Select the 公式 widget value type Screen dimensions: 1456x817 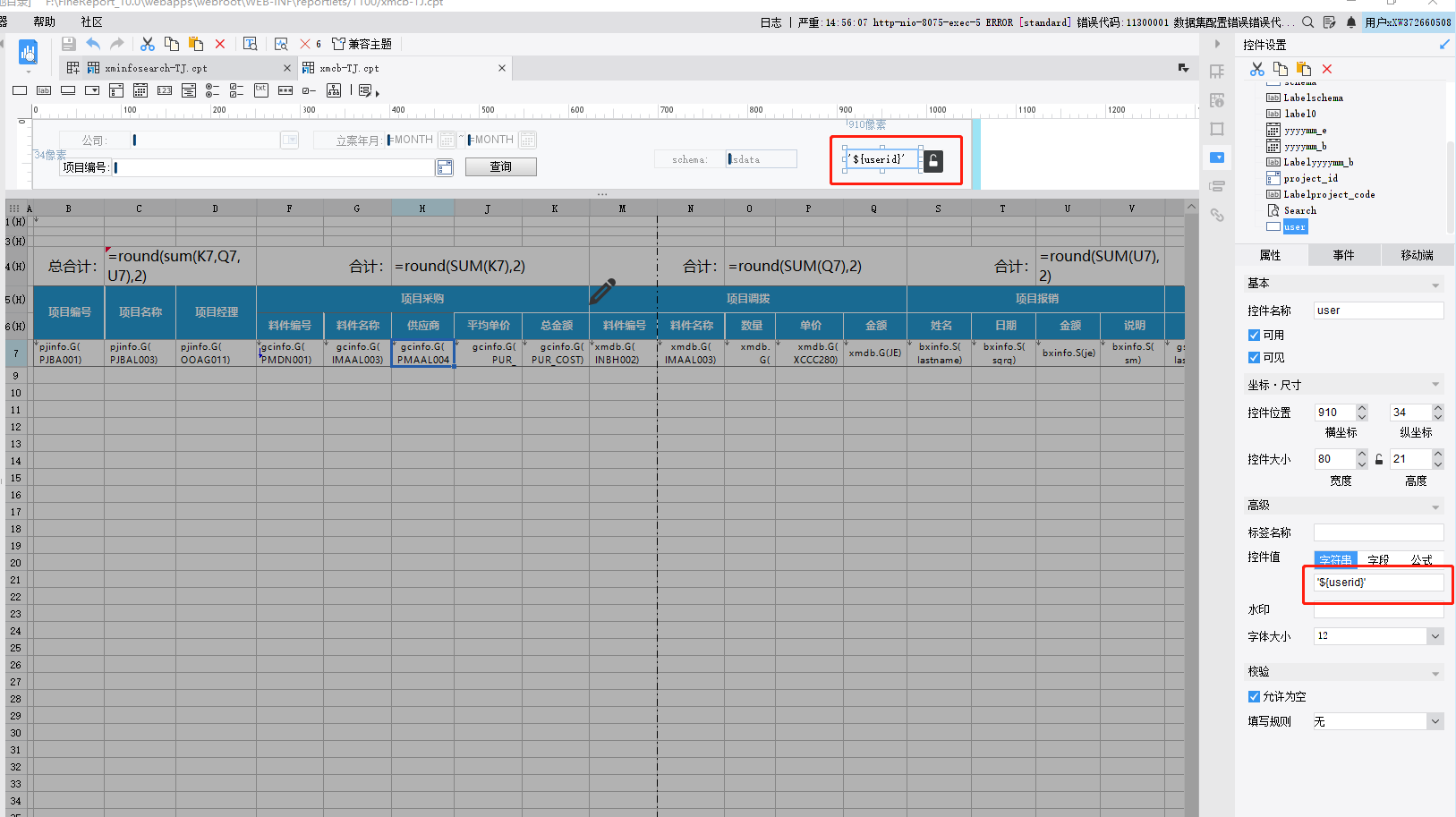(1421, 559)
